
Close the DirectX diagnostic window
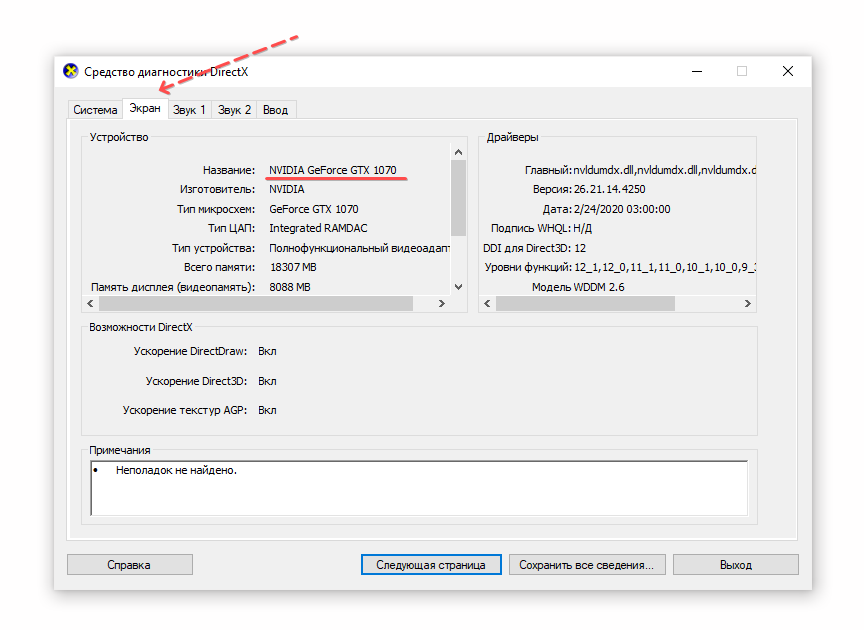point(788,71)
